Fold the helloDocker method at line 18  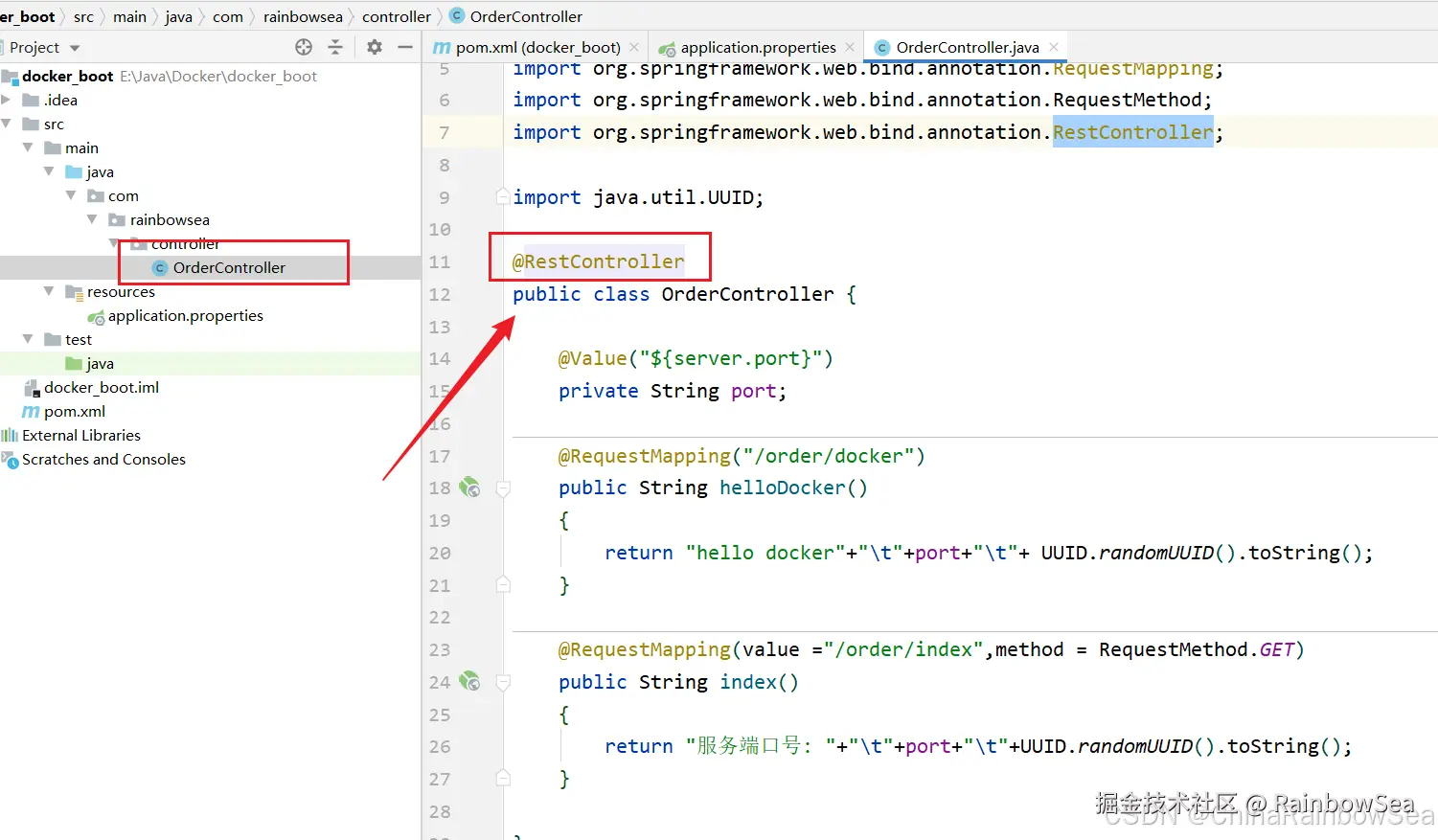pyautogui.click(x=503, y=488)
